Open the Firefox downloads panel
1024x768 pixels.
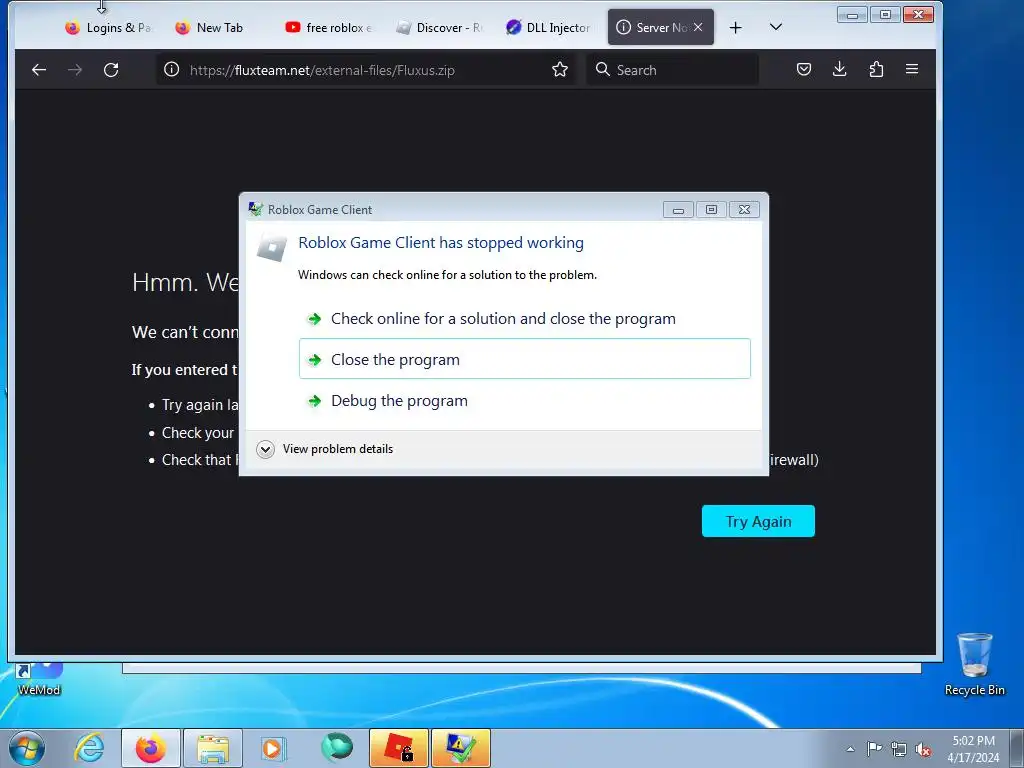840,69
